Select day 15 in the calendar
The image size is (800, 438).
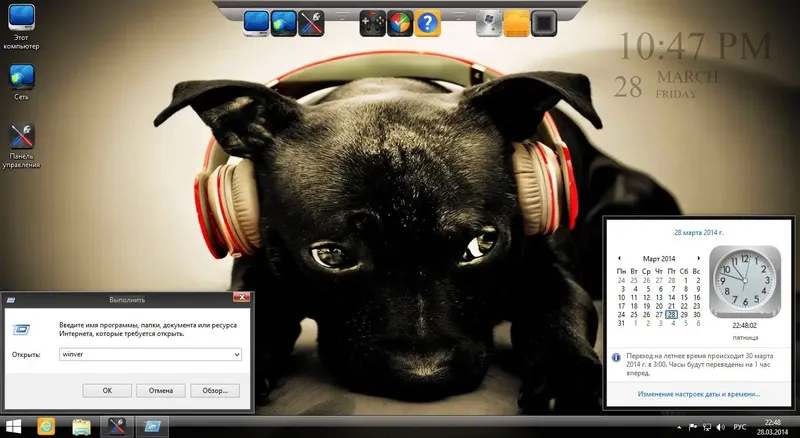coord(684,298)
